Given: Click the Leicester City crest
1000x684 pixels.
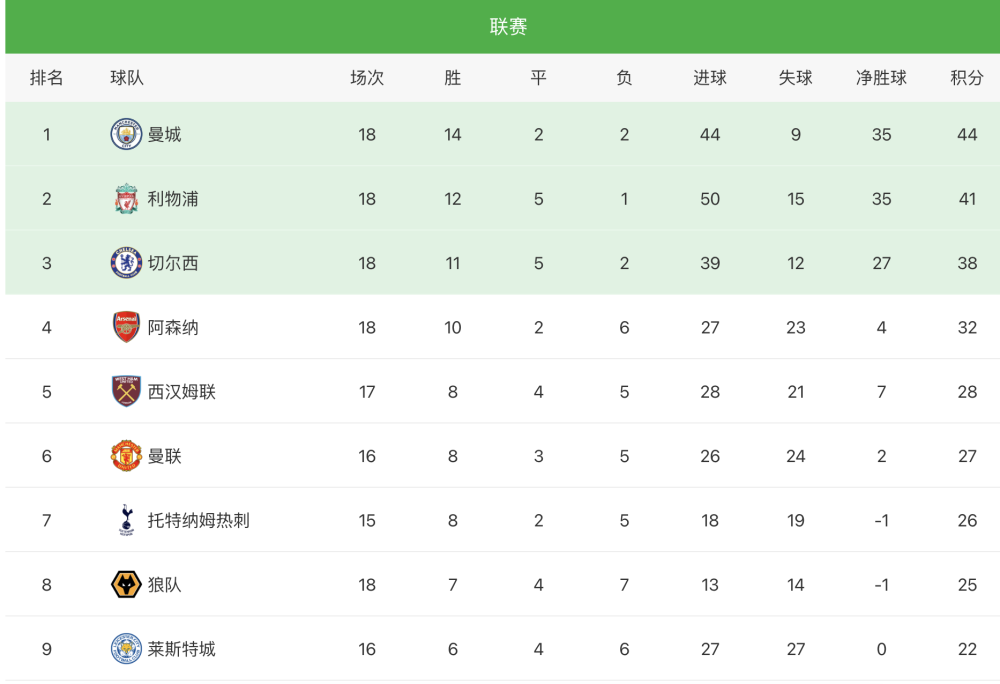Looking at the screenshot, I should click(126, 649).
